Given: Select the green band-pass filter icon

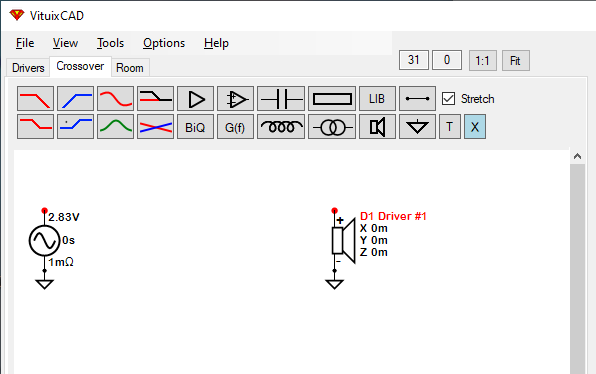Looking at the screenshot, I should pyautogui.click(x=115, y=127).
